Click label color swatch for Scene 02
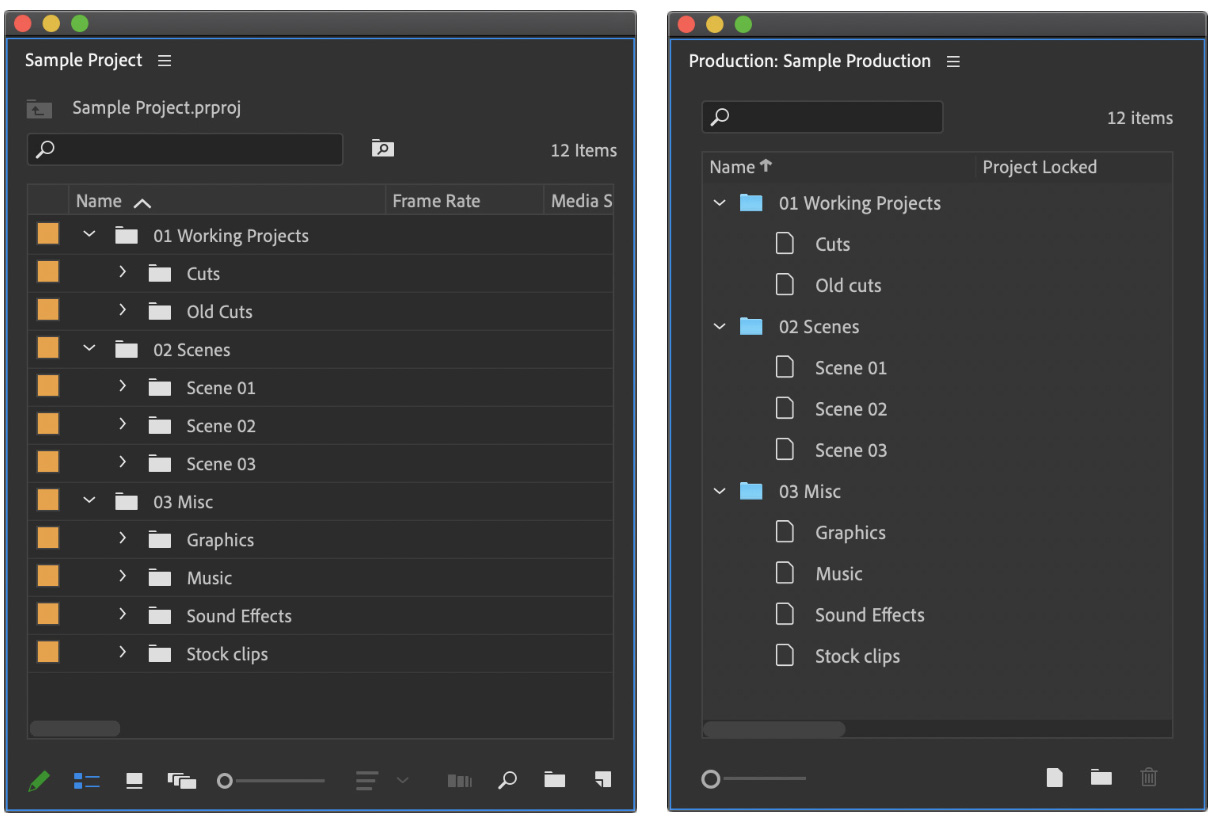 point(48,426)
